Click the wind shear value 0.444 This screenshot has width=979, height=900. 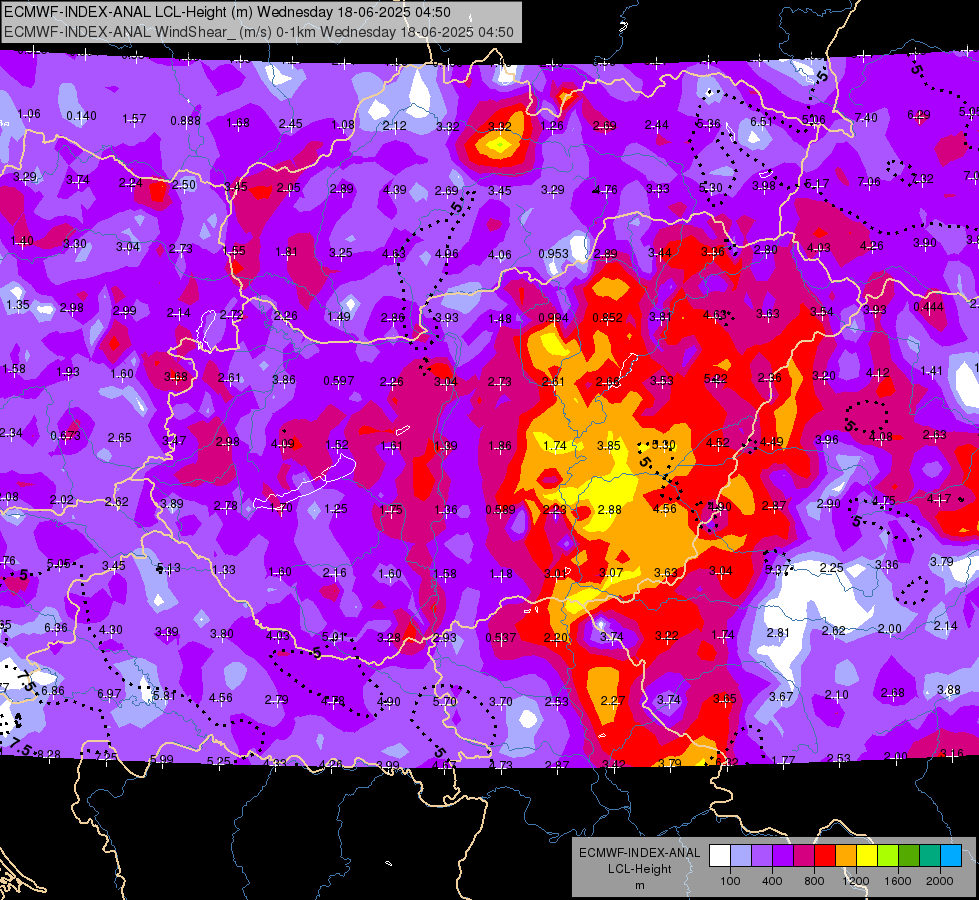[x=928, y=307]
